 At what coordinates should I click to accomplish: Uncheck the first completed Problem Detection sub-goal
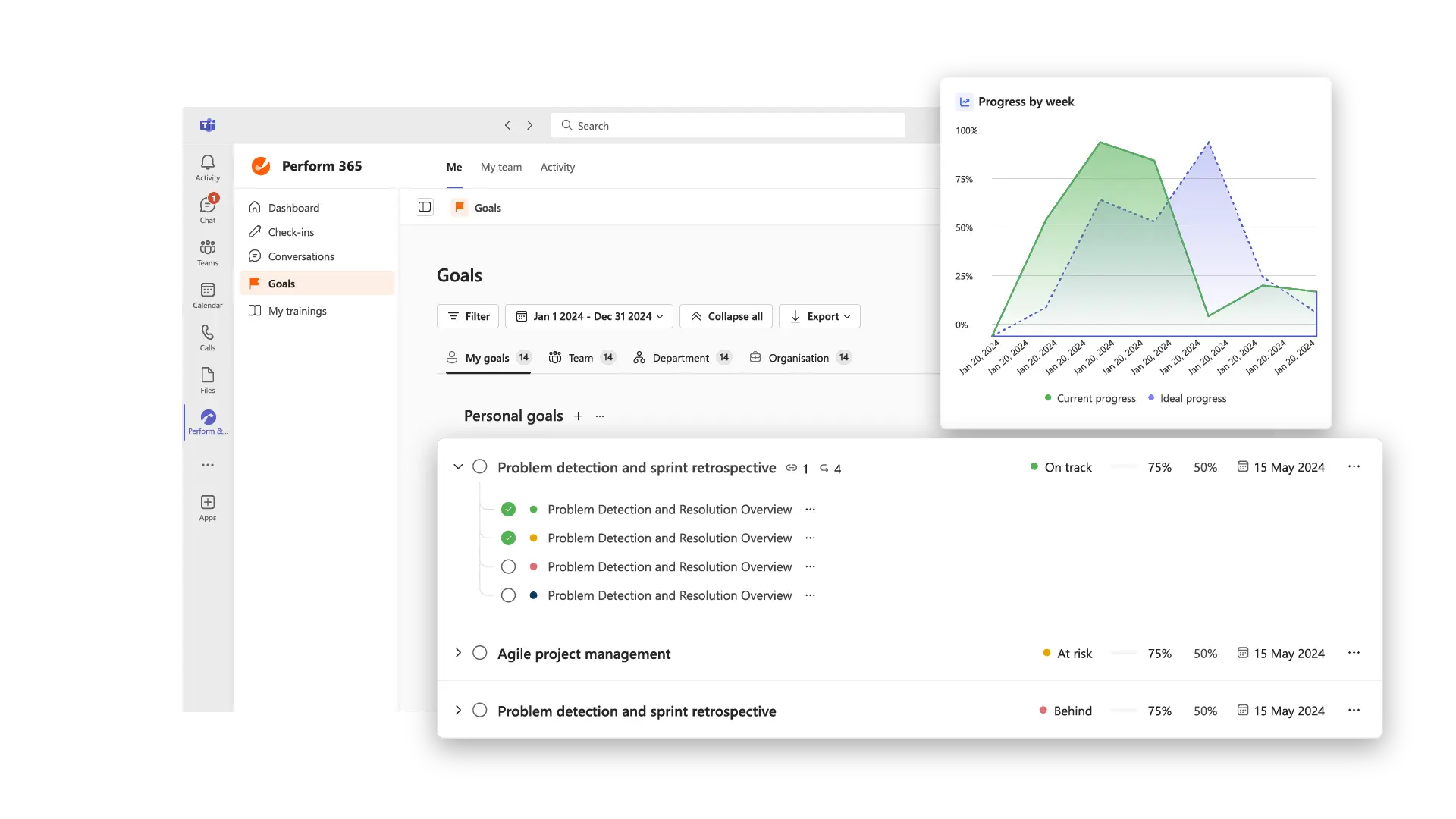coord(508,510)
